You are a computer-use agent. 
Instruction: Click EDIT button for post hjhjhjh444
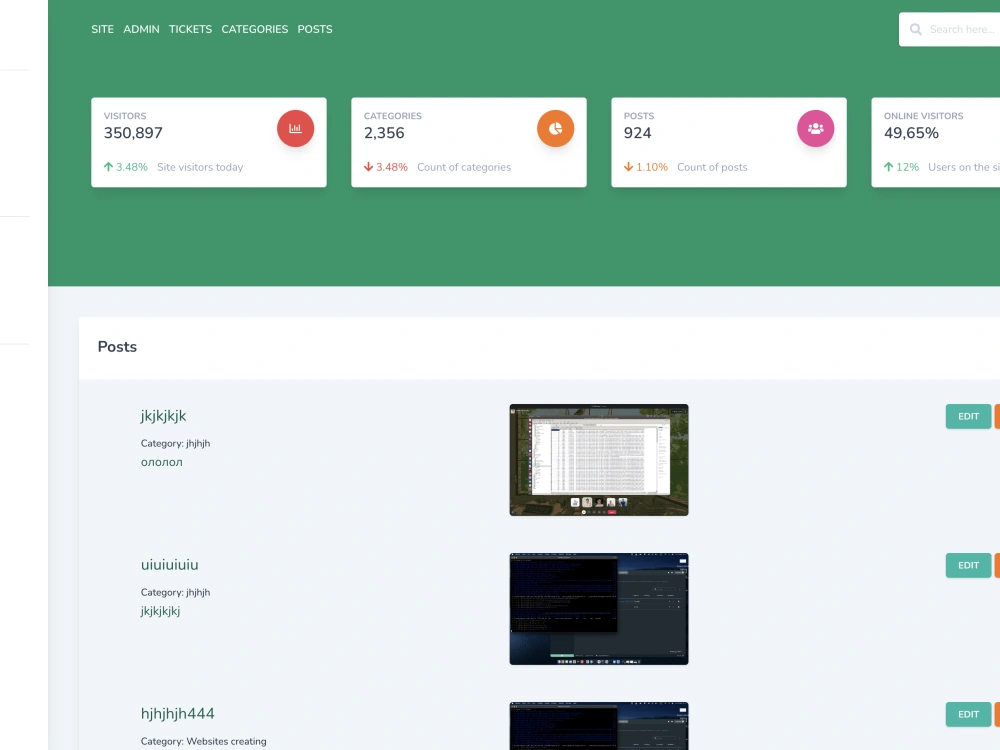968,714
